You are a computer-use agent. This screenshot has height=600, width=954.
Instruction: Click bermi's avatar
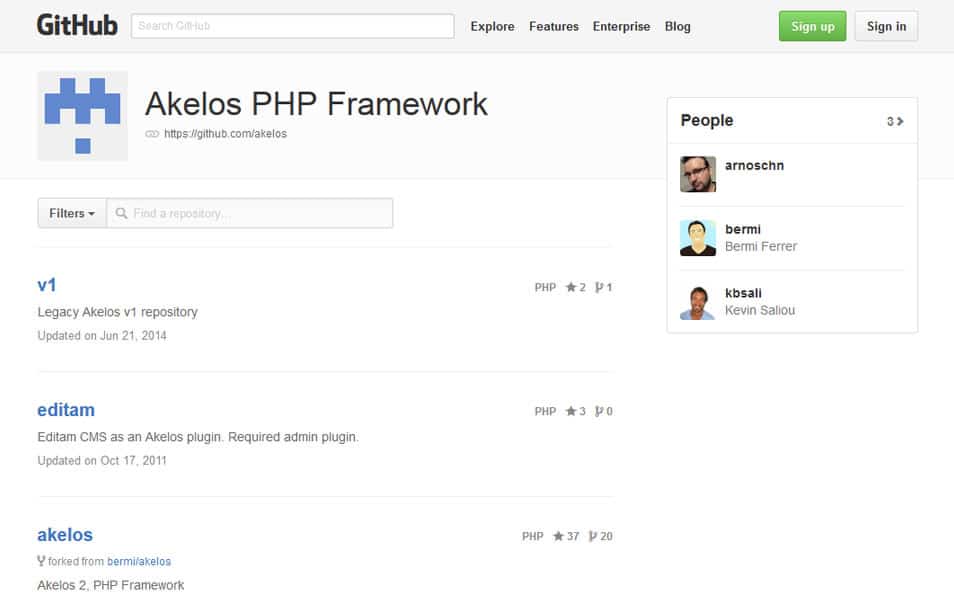pos(698,238)
